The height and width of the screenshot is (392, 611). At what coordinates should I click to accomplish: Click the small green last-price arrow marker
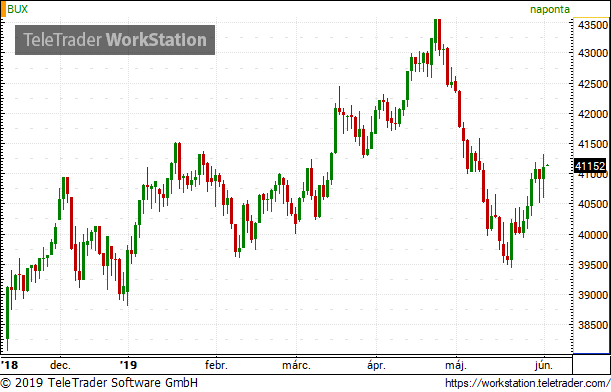coord(547,165)
